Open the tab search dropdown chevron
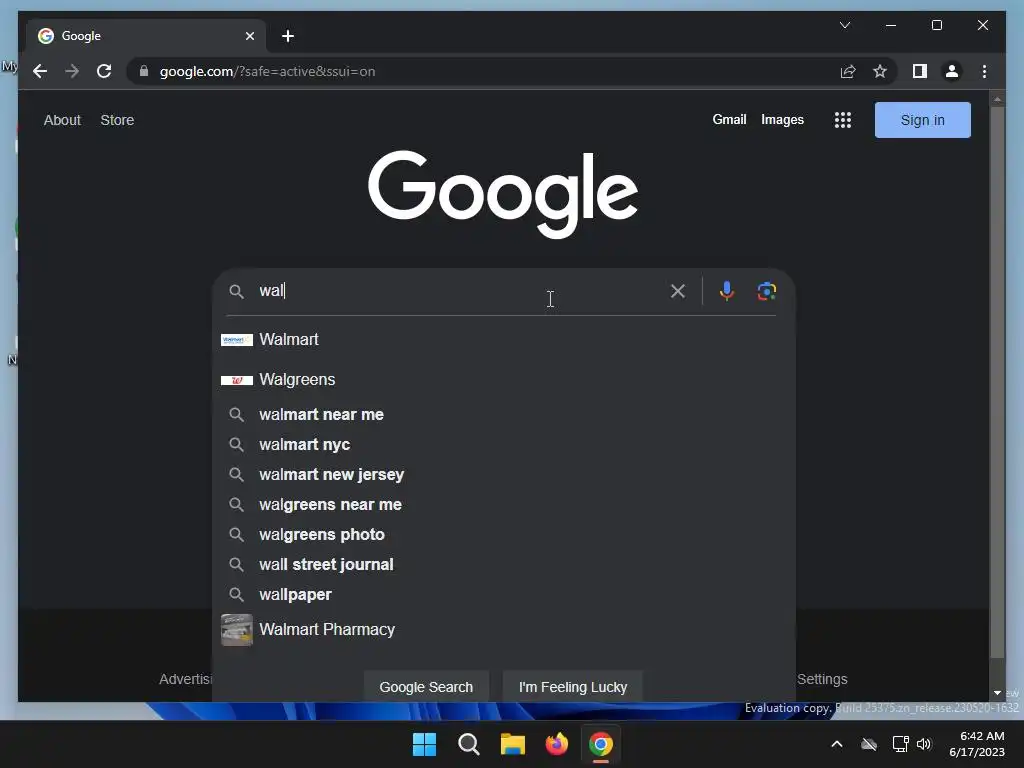The width and height of the screenshot is (1024, 768). point(845,25)
